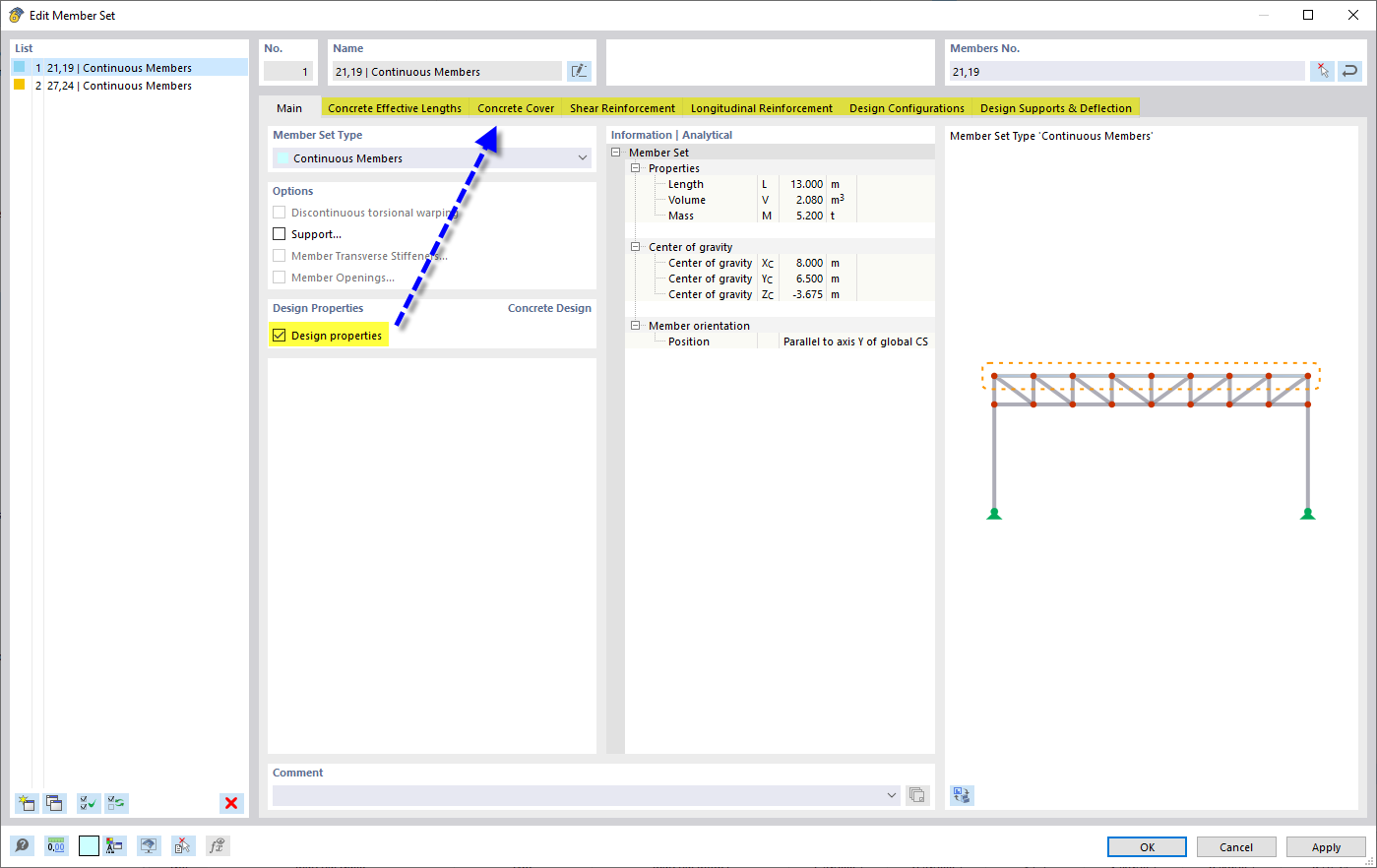Click the view toggle icon below preview
This screenshot has height=868, width=1377.
[x=962, y=795]
